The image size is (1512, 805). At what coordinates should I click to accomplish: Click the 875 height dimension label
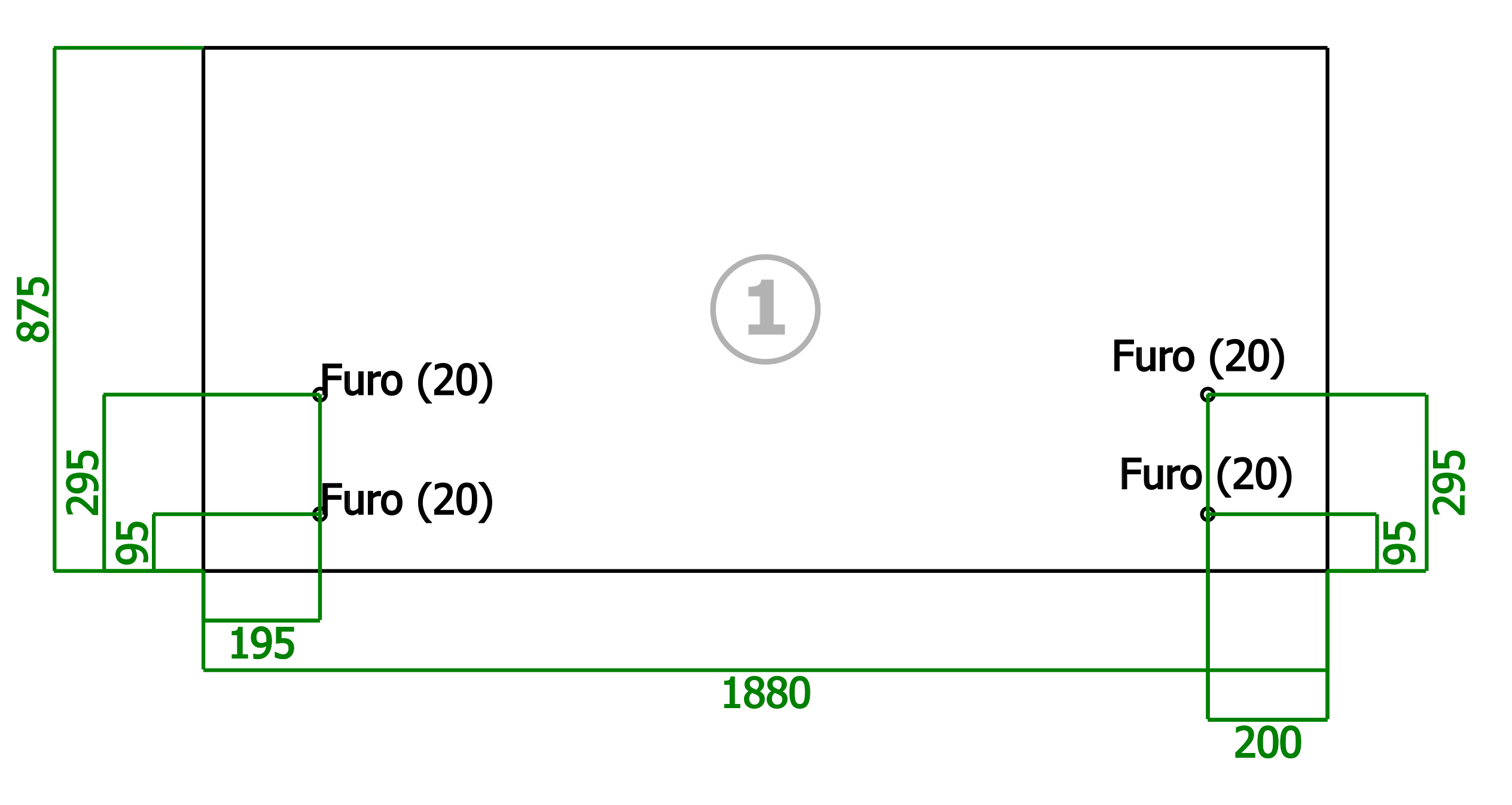33,309
